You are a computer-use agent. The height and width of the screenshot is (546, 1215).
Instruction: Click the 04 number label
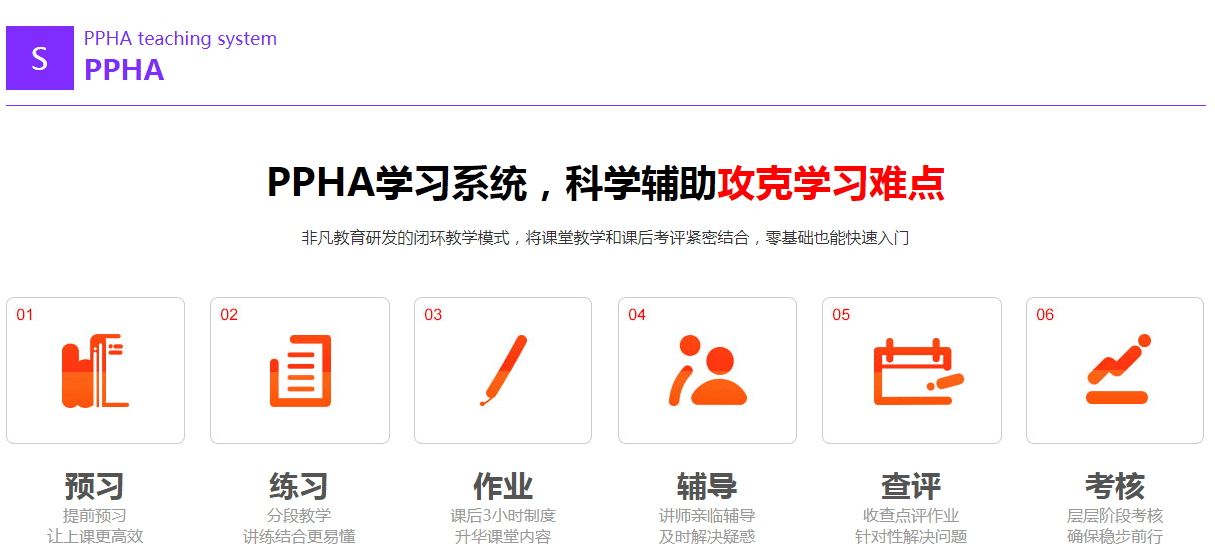pos(637,315)
